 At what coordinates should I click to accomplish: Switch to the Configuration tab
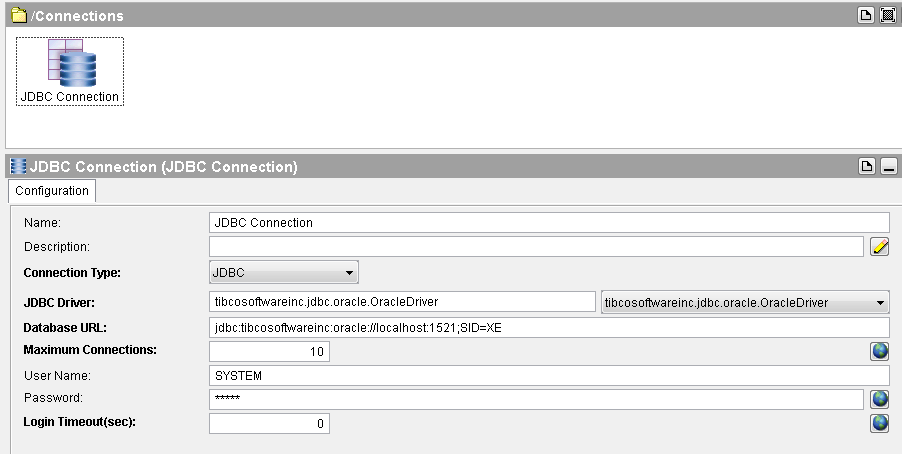pos(52,190)
